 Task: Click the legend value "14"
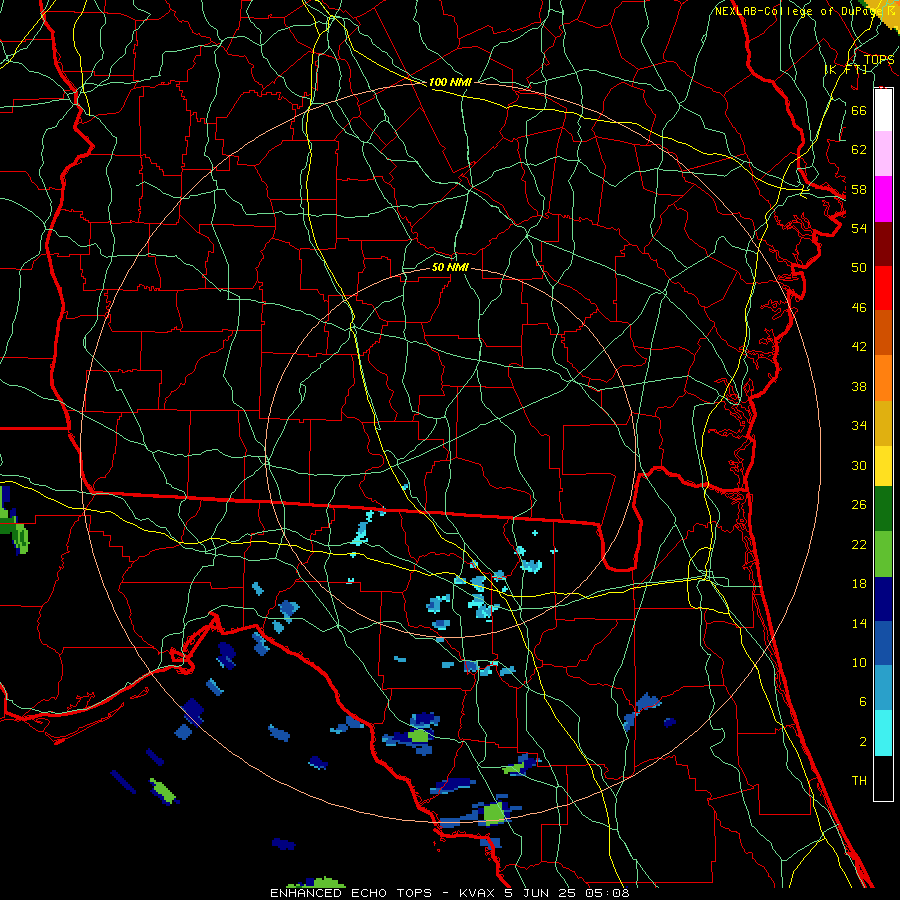[x=859, y=623]
